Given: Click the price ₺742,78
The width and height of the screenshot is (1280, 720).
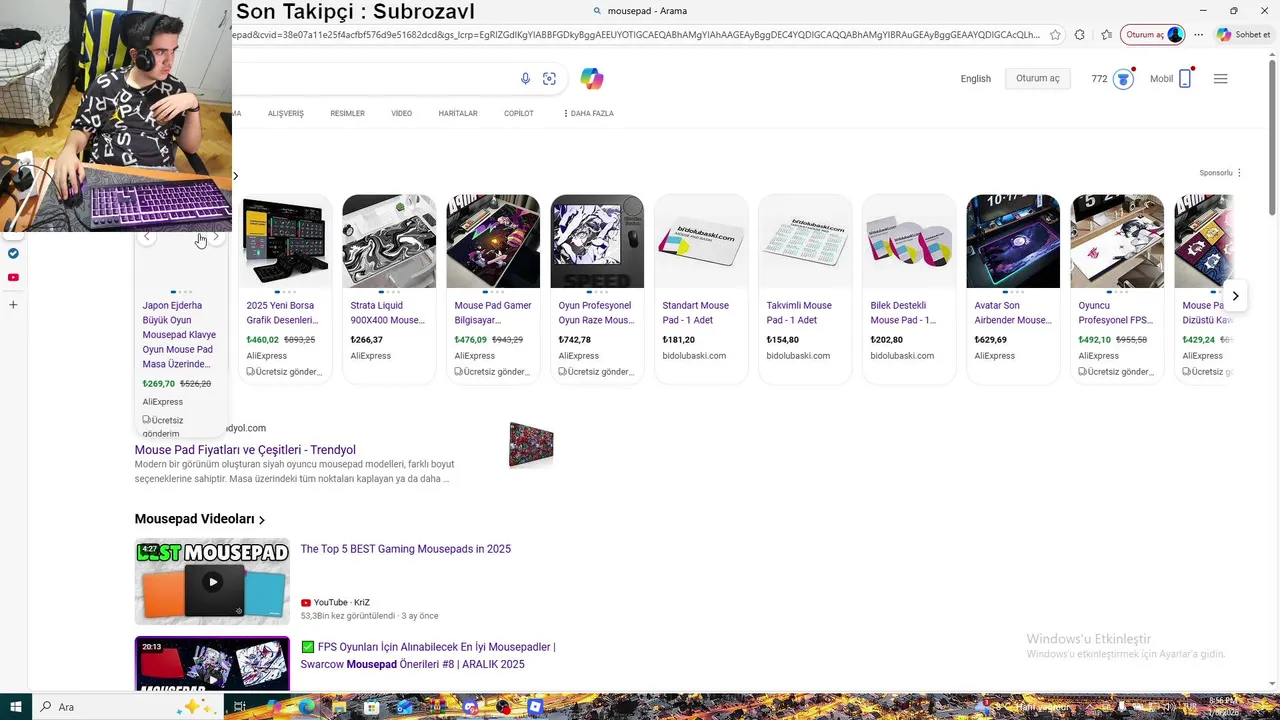Looking at the screenshot, I should point(575,340).
